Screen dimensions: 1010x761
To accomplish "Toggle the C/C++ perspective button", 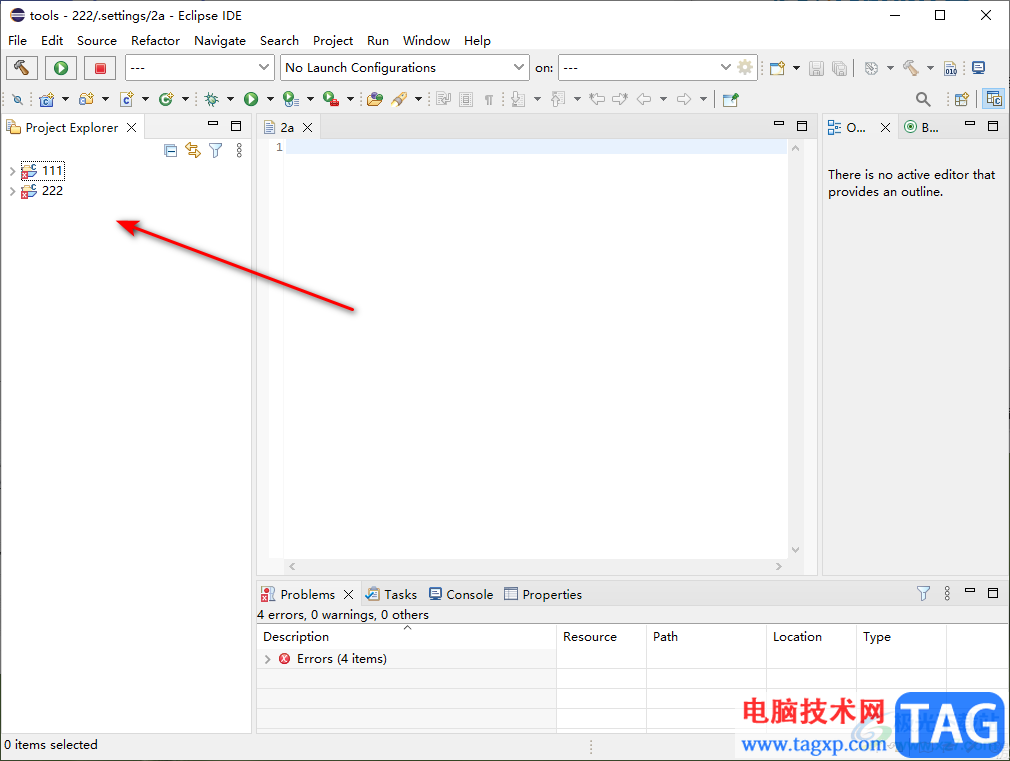I will 994,99.
